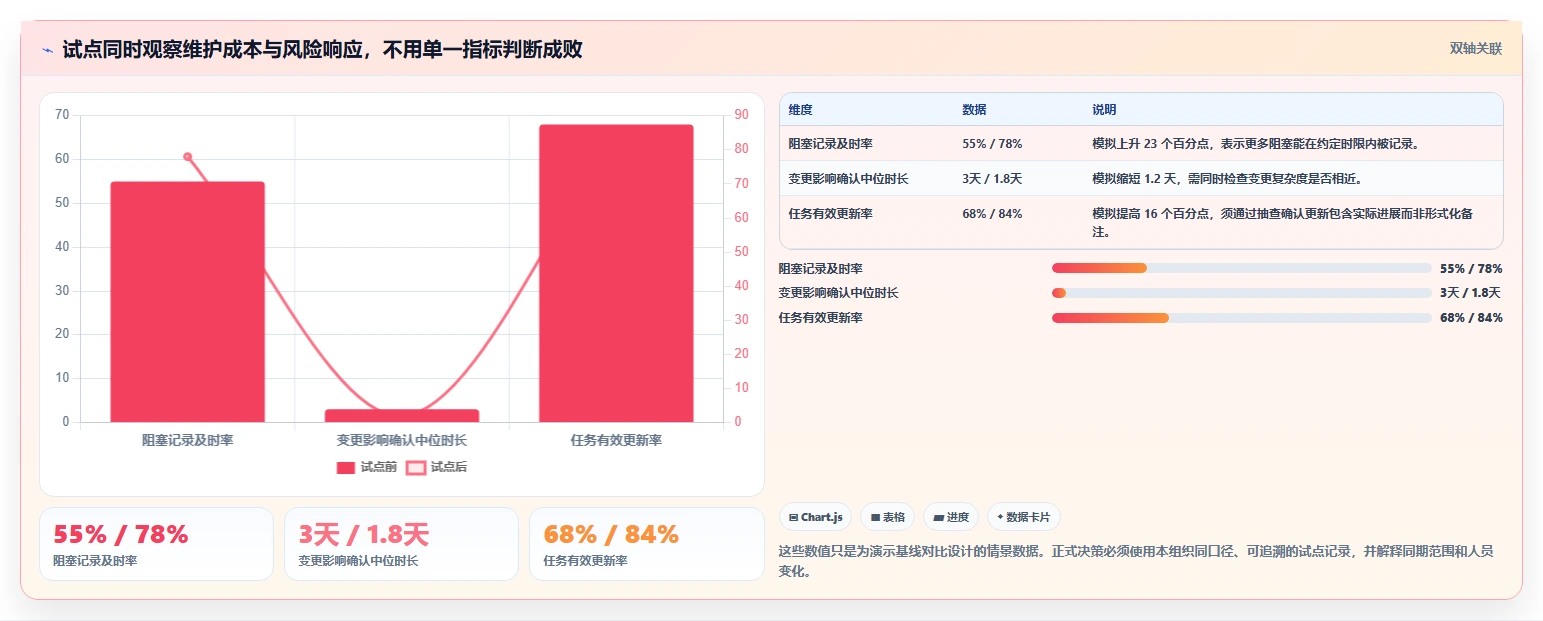Image resolution: width=1543 pixels, height=621 pixels.
Task: Click the 阻塞记录及时率 bar in chart
Action: point(187,302)
